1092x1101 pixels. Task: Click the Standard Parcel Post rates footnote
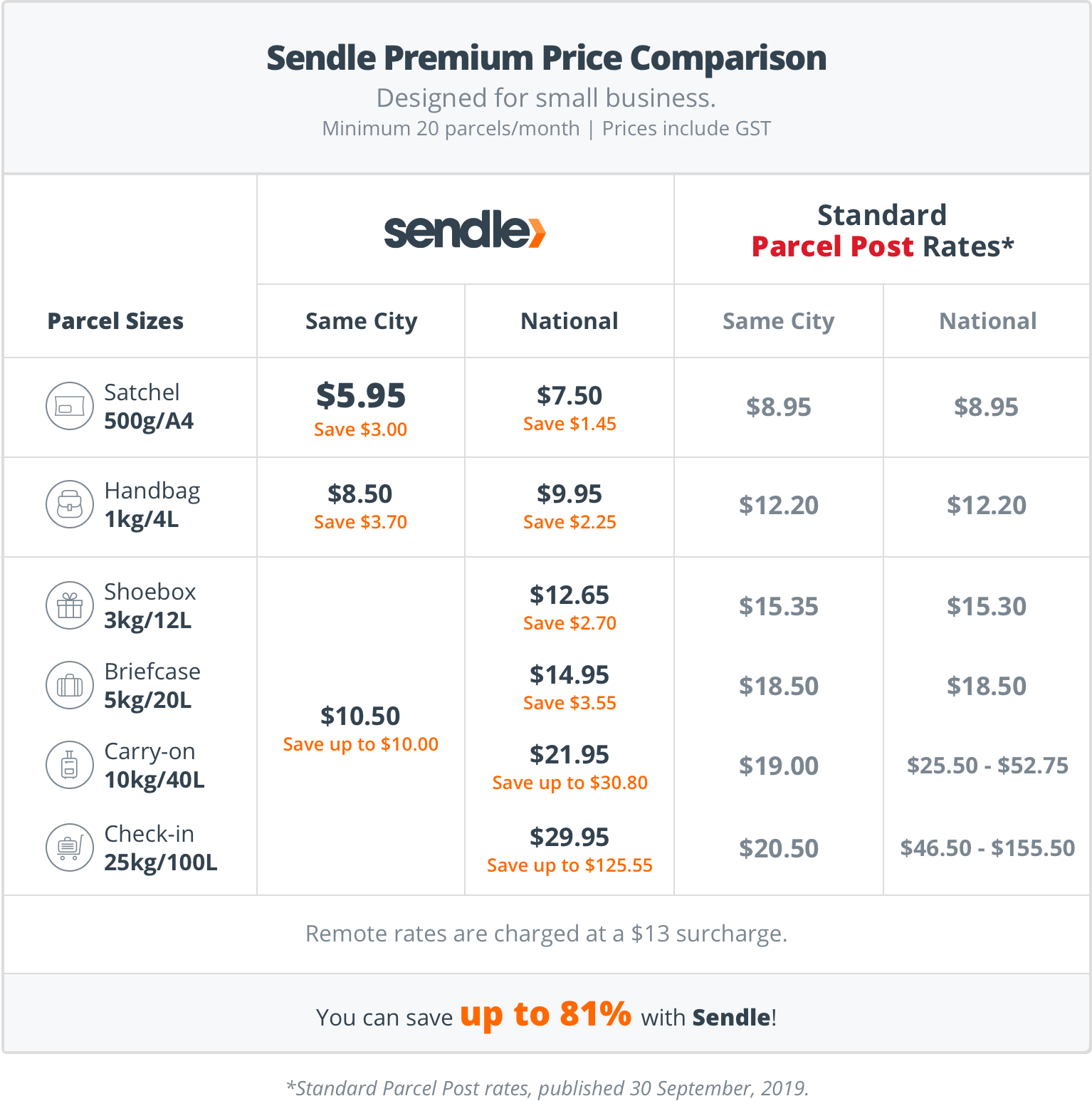click(x=547, y=1088)
